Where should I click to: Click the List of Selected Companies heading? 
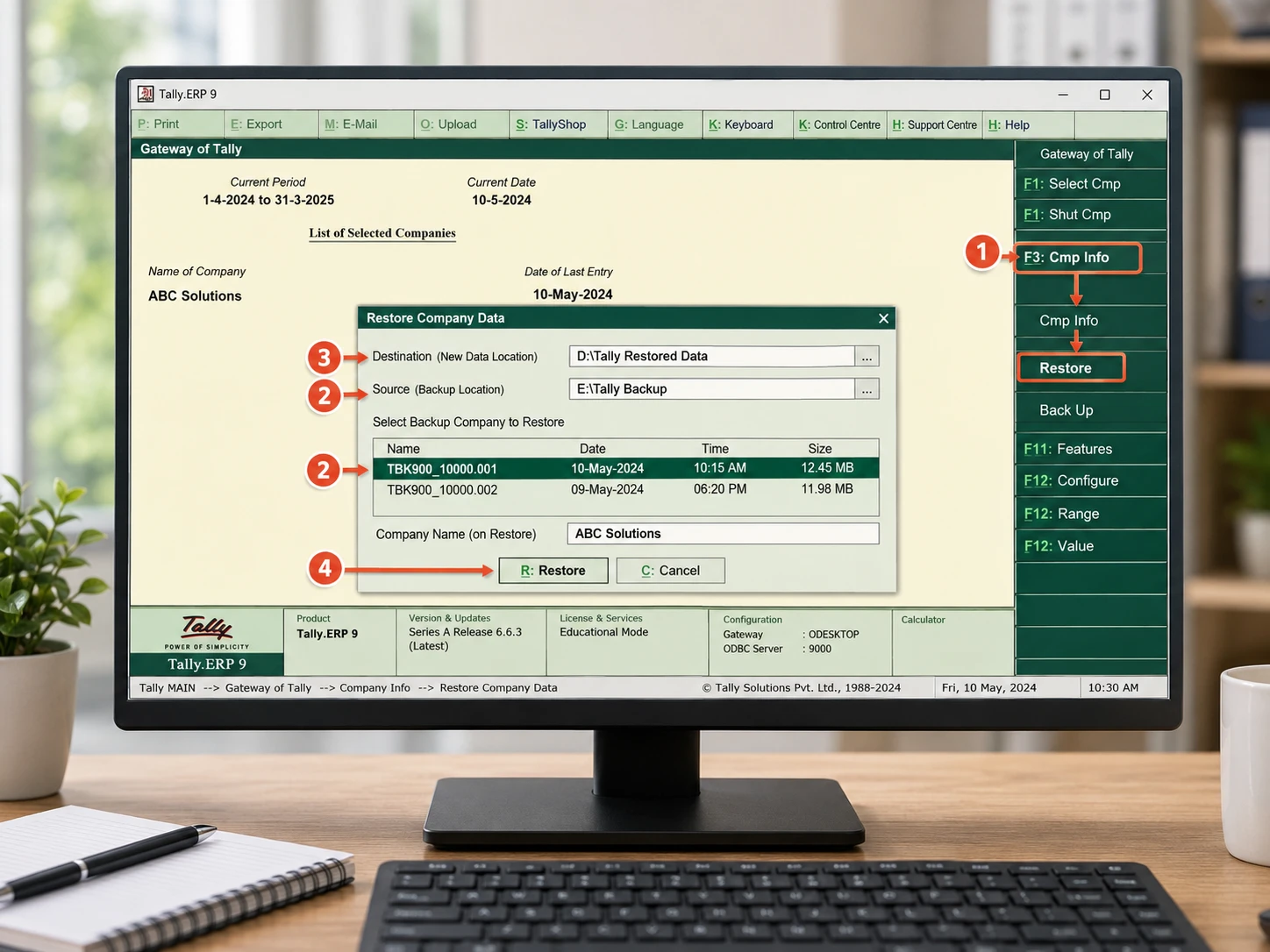382,233
